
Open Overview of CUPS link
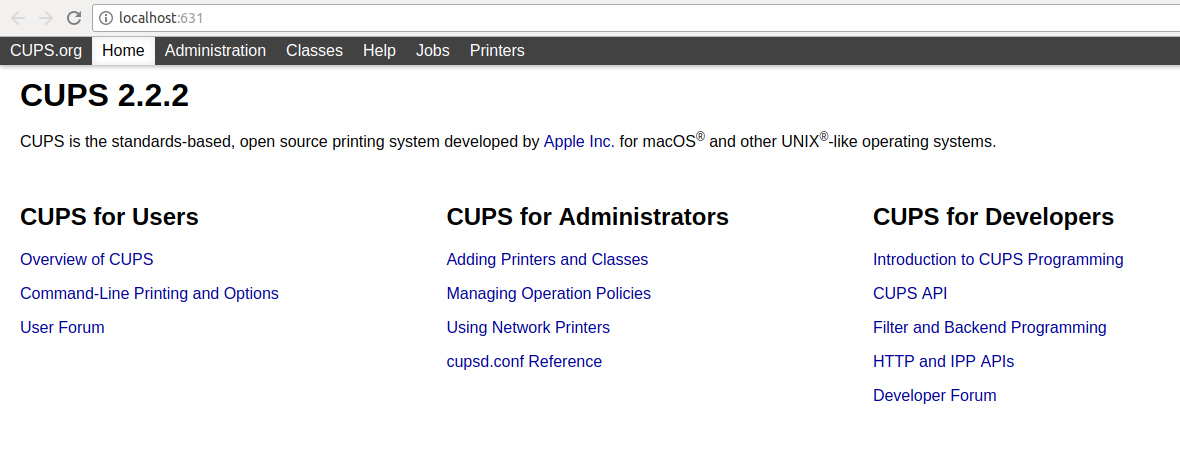pyautogui.click(x=87, y=259)
